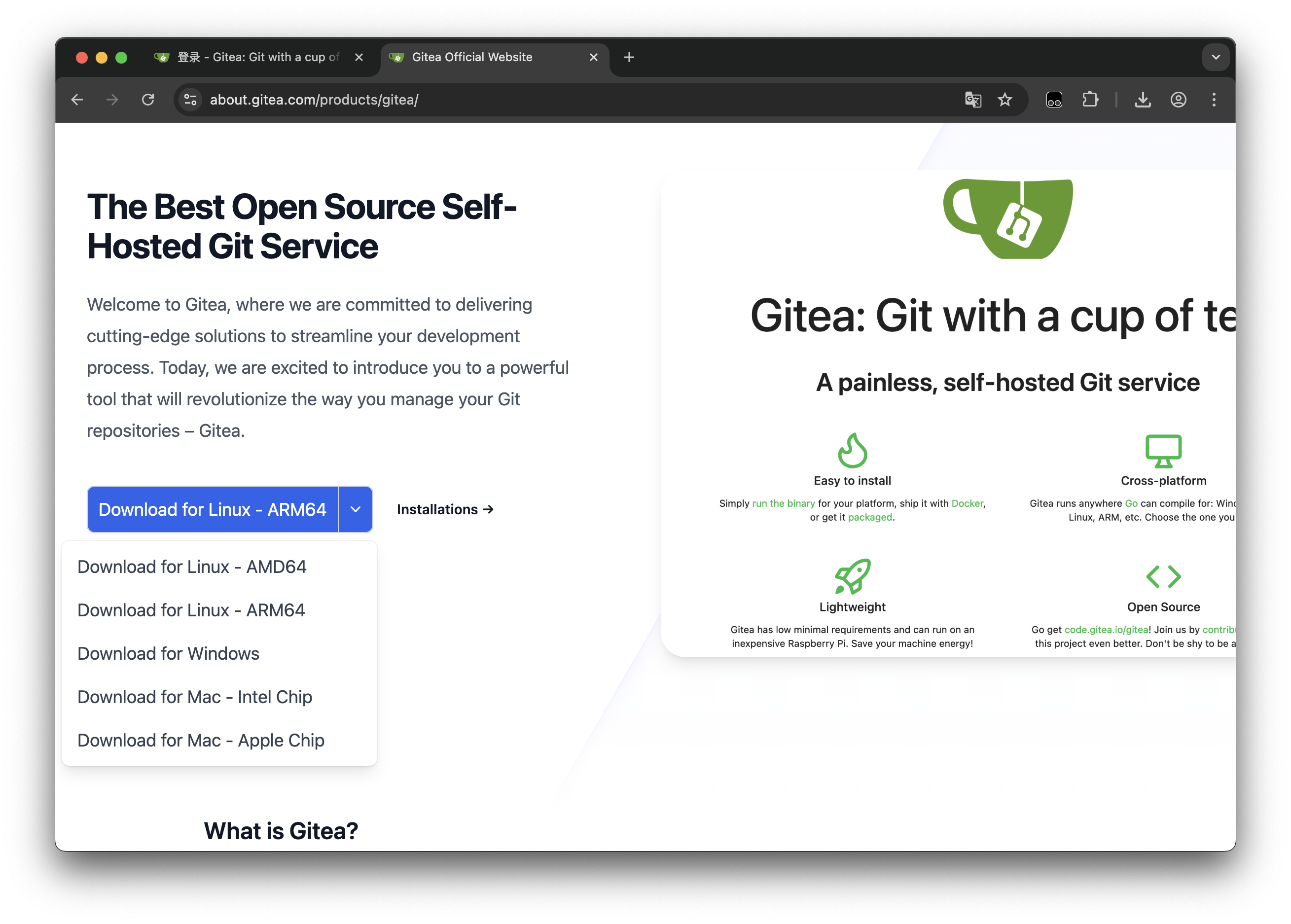Image resolution: width=1291 pixels, height=924 pixels.
Task: Open the Extensions puzzle icon
Action: click(x=1090, y=100)
